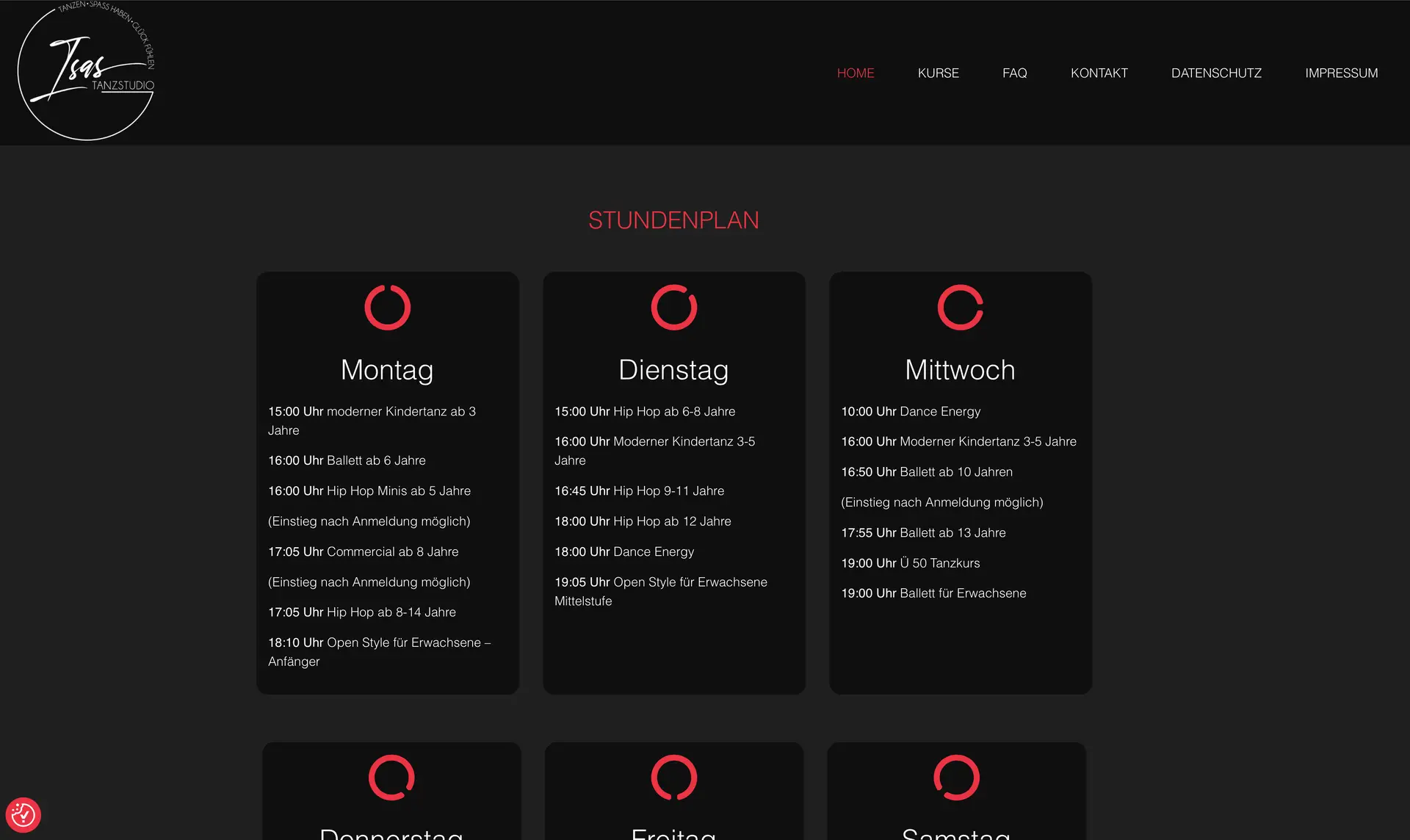Open the FAQ page

tap(1014, 73)
